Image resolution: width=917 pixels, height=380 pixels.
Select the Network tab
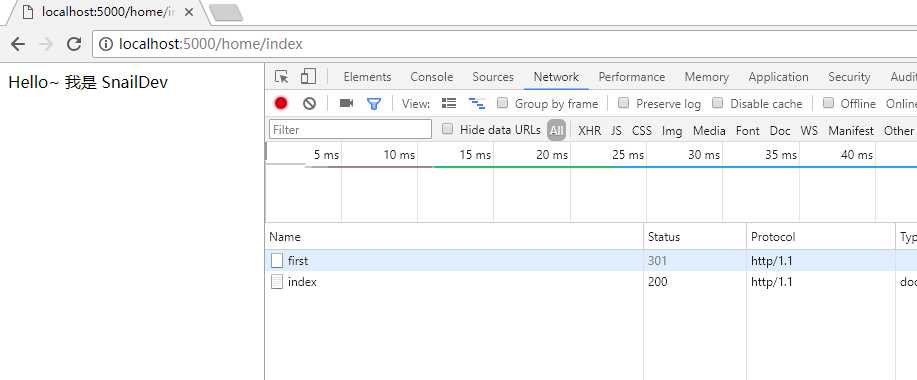click(x=556, y=77)
